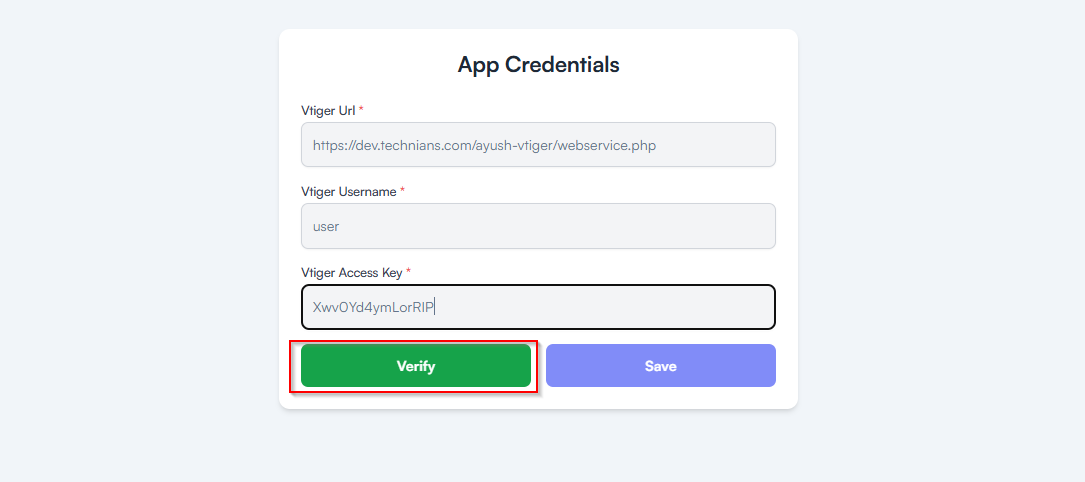The width and height of the screenshot is (1085, 482).
Task: Click the red asterisk beside Vtiger Url
Action: [x=361, y=110]
